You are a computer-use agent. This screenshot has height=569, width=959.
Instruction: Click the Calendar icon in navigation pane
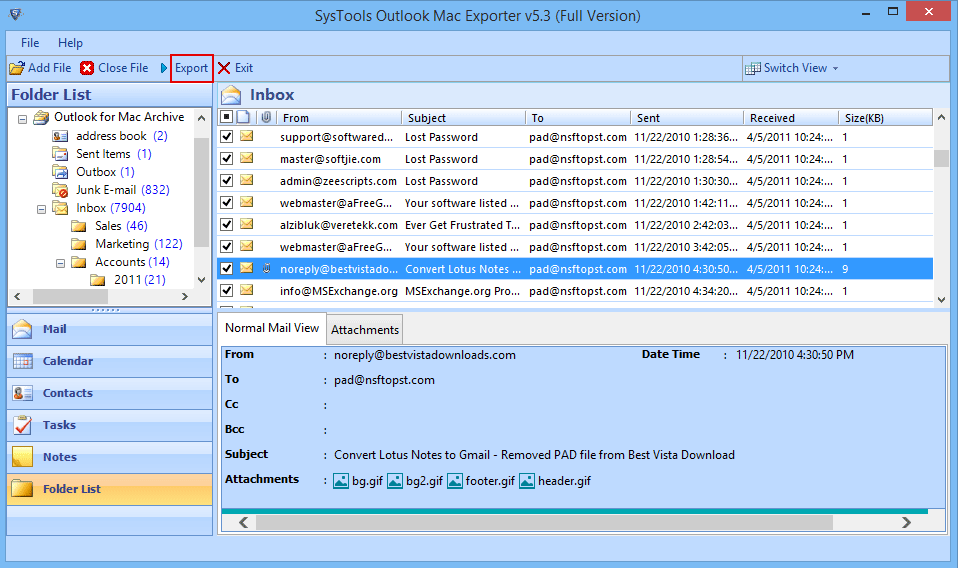click(23, 361)
